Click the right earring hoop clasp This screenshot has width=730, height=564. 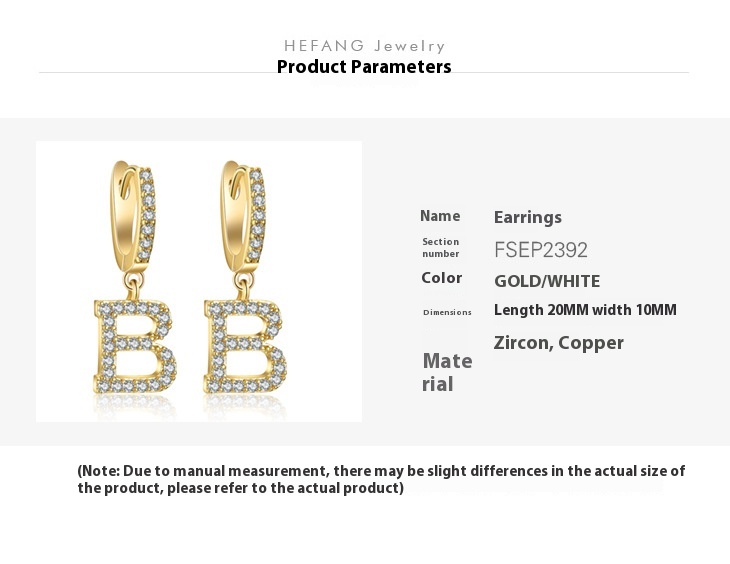243,216
